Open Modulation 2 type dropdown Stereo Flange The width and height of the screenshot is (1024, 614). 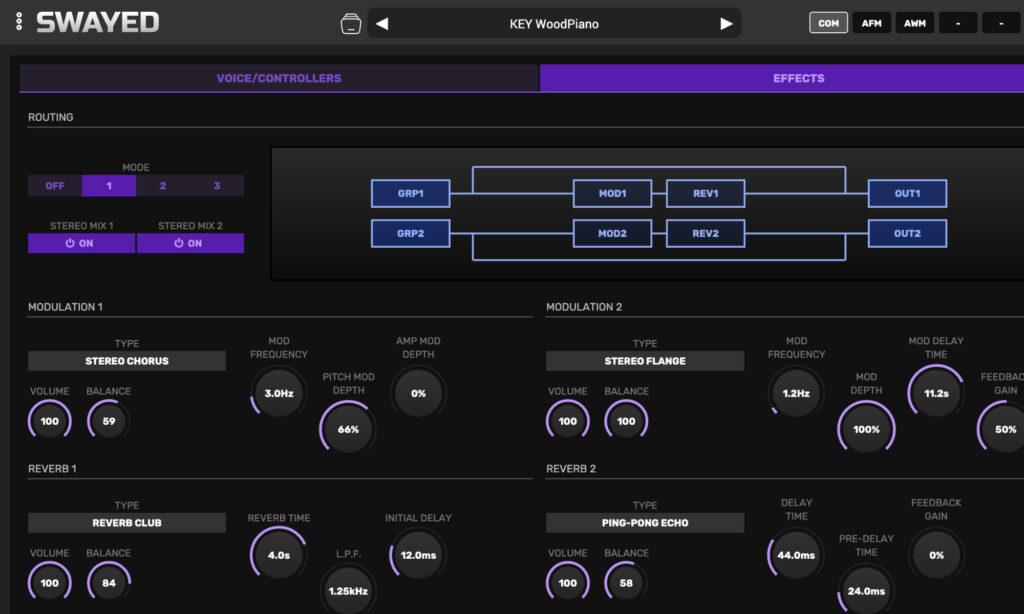[645, 361]
